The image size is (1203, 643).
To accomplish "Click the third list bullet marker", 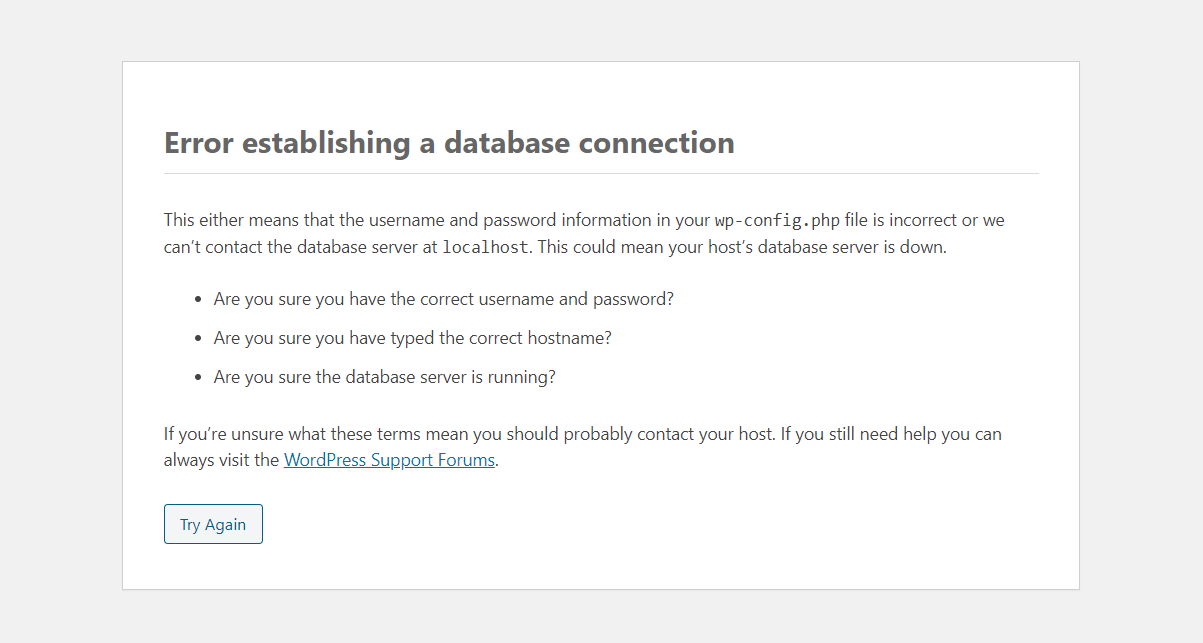I will (x=197, y=378).
